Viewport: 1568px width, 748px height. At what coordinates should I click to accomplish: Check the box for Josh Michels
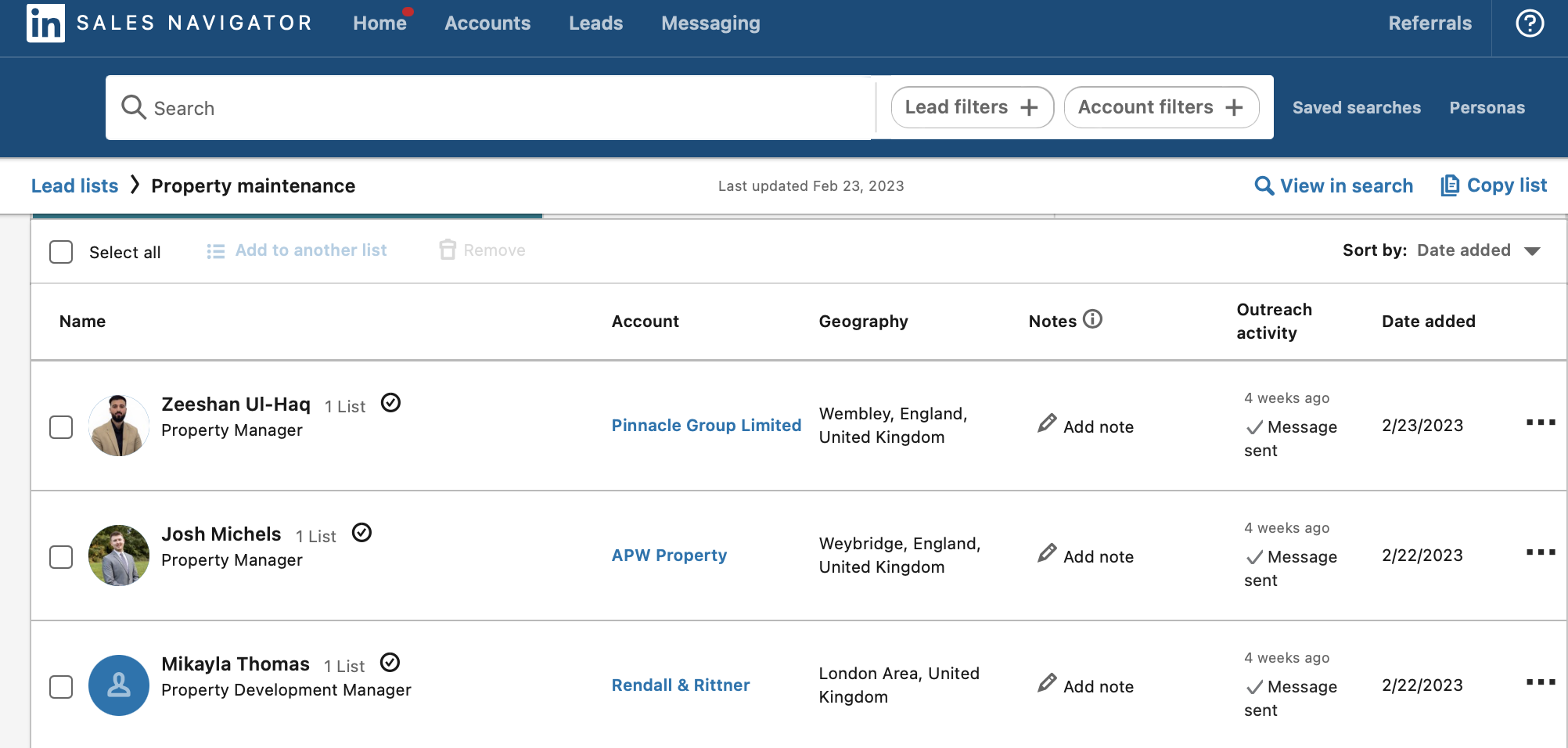(x=61, y=557)
